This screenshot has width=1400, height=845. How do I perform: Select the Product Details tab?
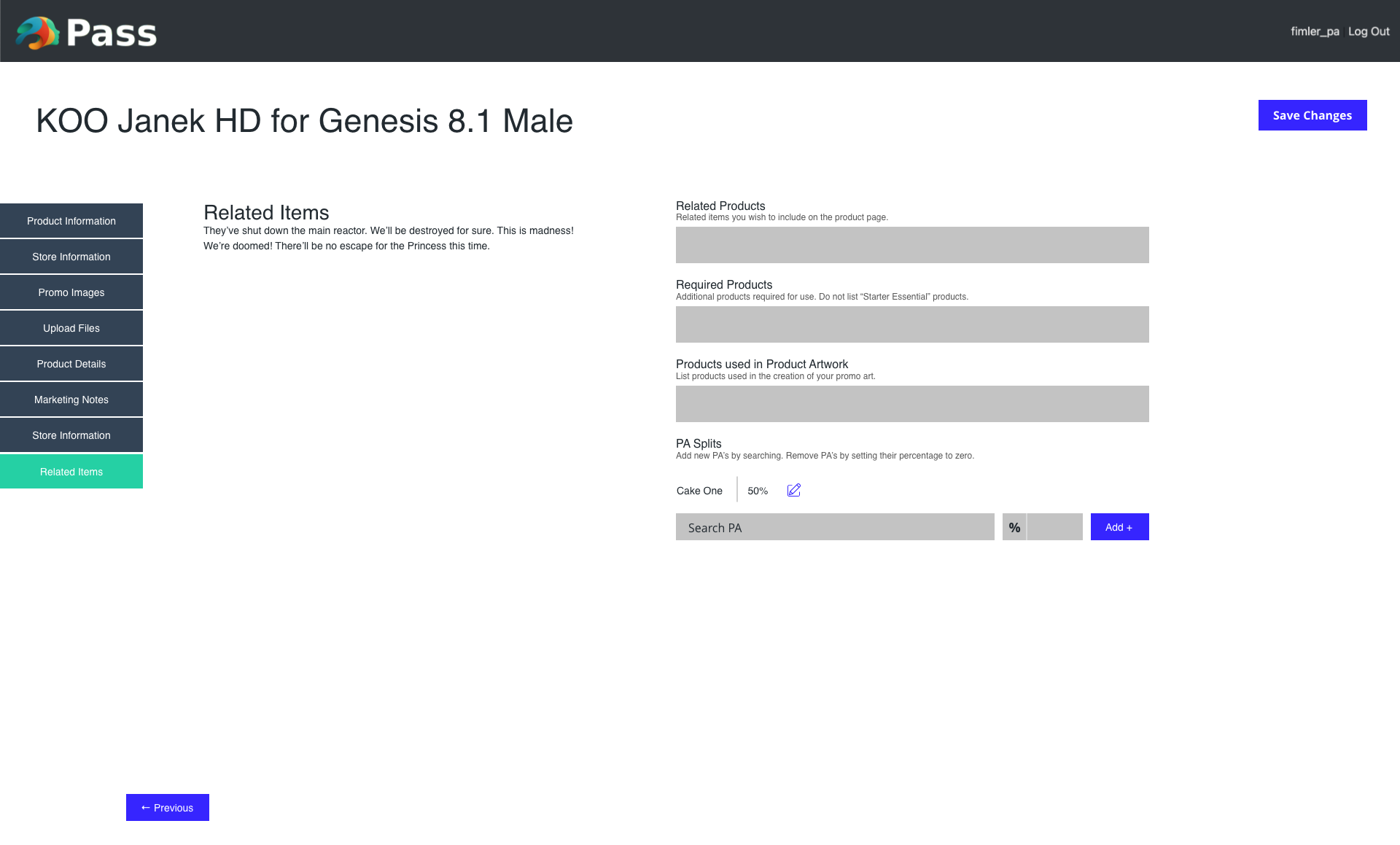(x=71, y=364)
